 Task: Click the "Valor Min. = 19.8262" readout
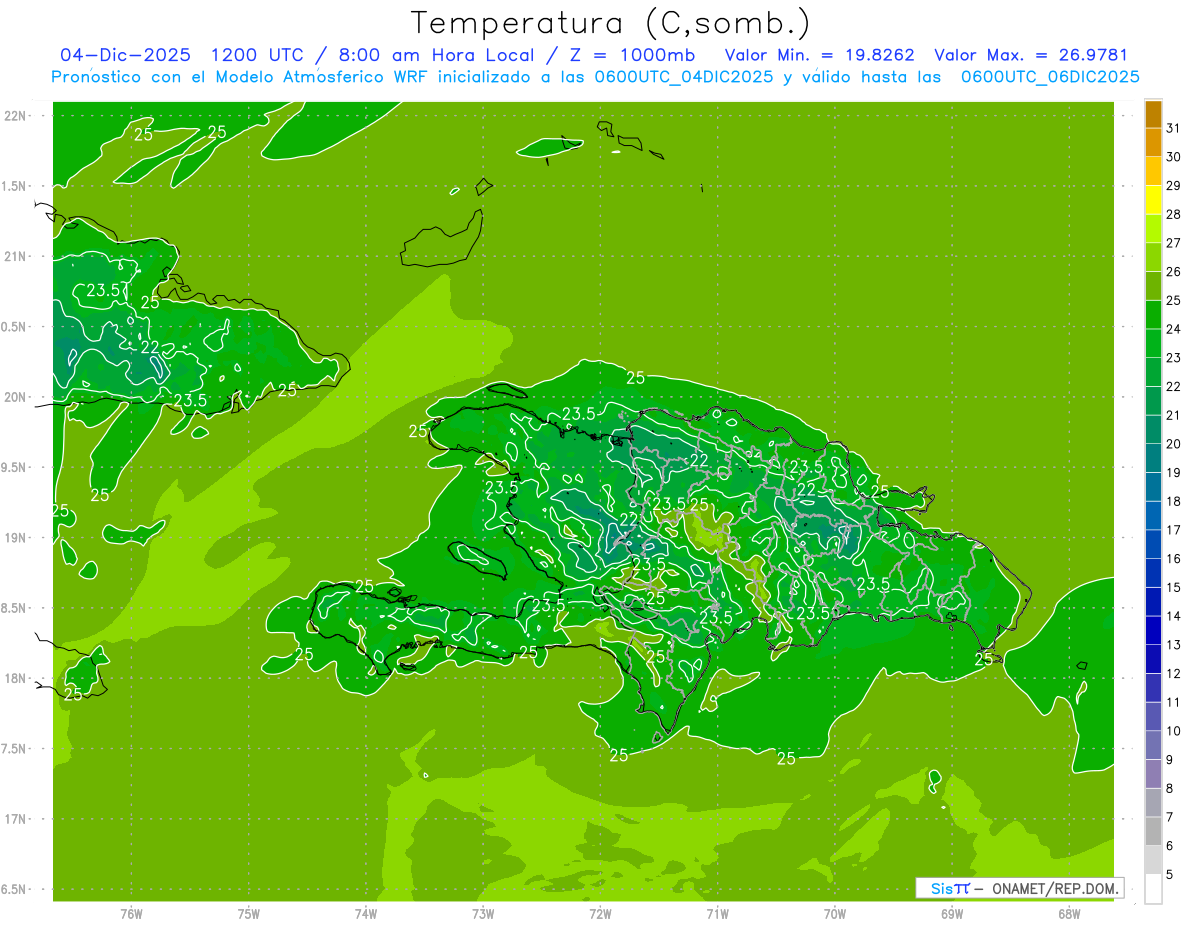(x=820, y=55)
